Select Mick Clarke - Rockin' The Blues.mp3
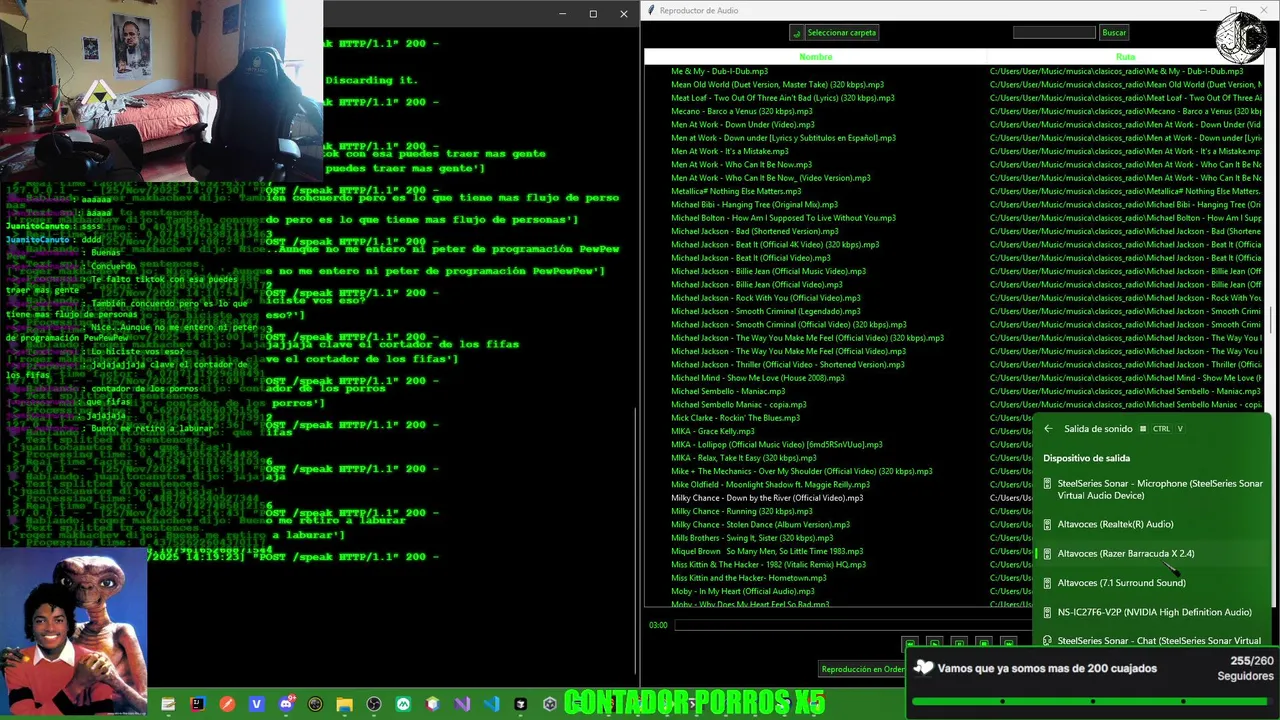Image resolution: width=1280 pixels, height=720 pixels. 735,418
